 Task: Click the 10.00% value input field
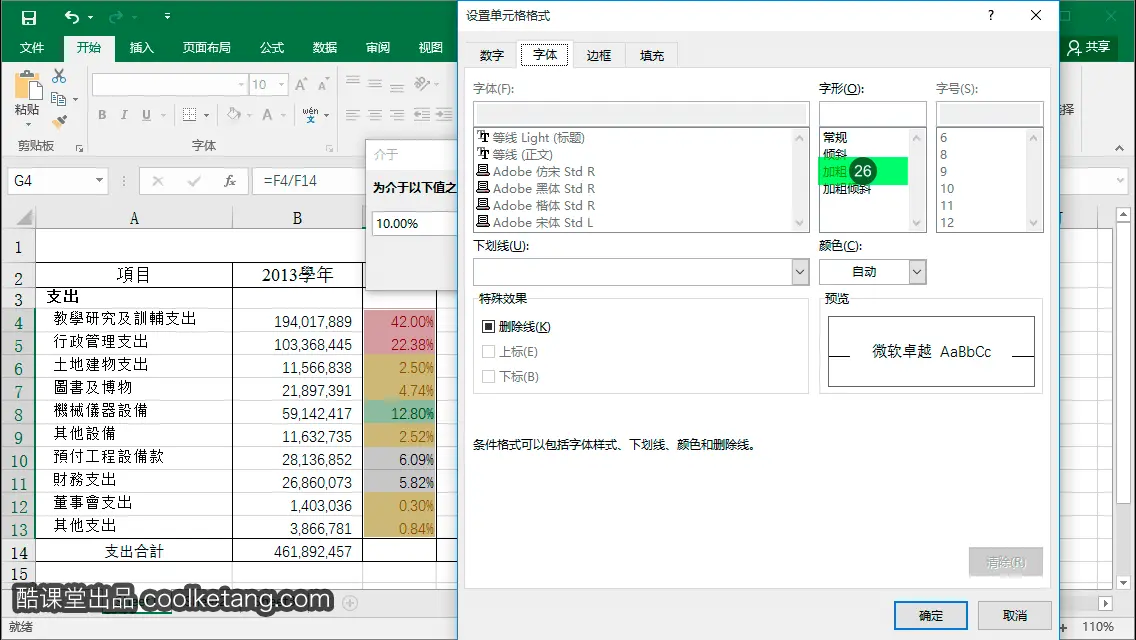pos(414,223)
